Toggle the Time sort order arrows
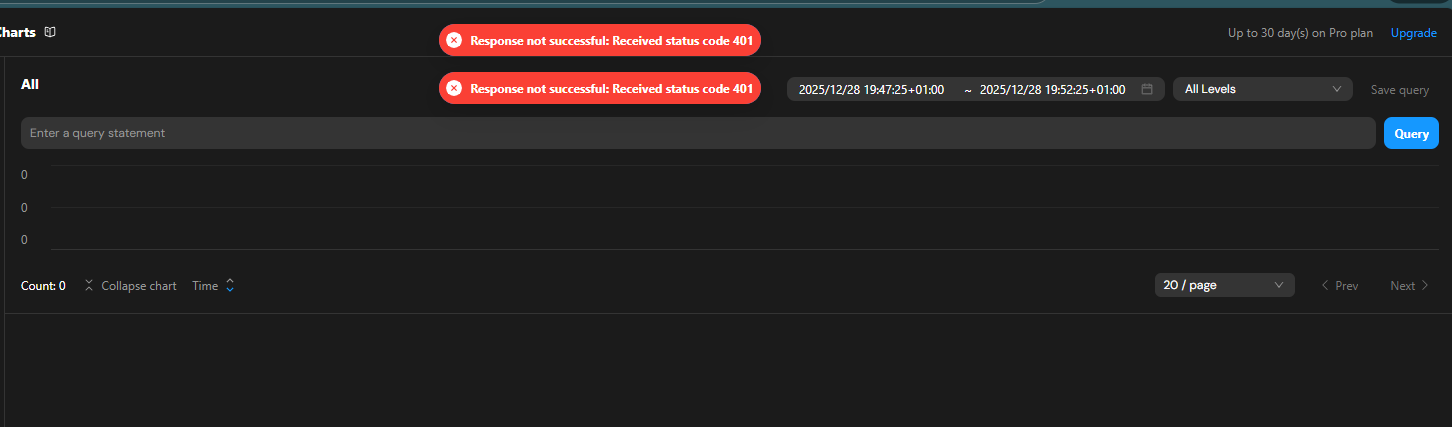Image resolution: width=1452 pixels, height=427 pixels. click(x=230, y=286)
